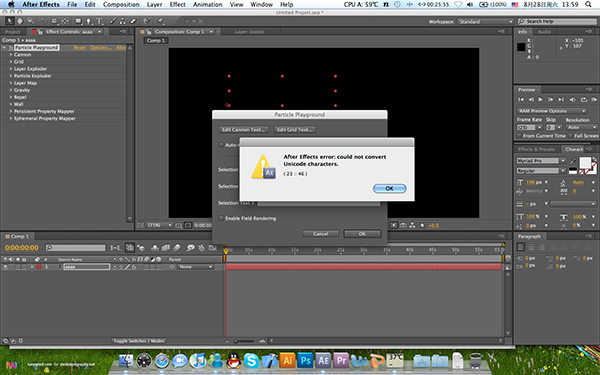600x375 pixels.
Task: Open preview Resolution Auto dropdown
Action: click(581, 127)
